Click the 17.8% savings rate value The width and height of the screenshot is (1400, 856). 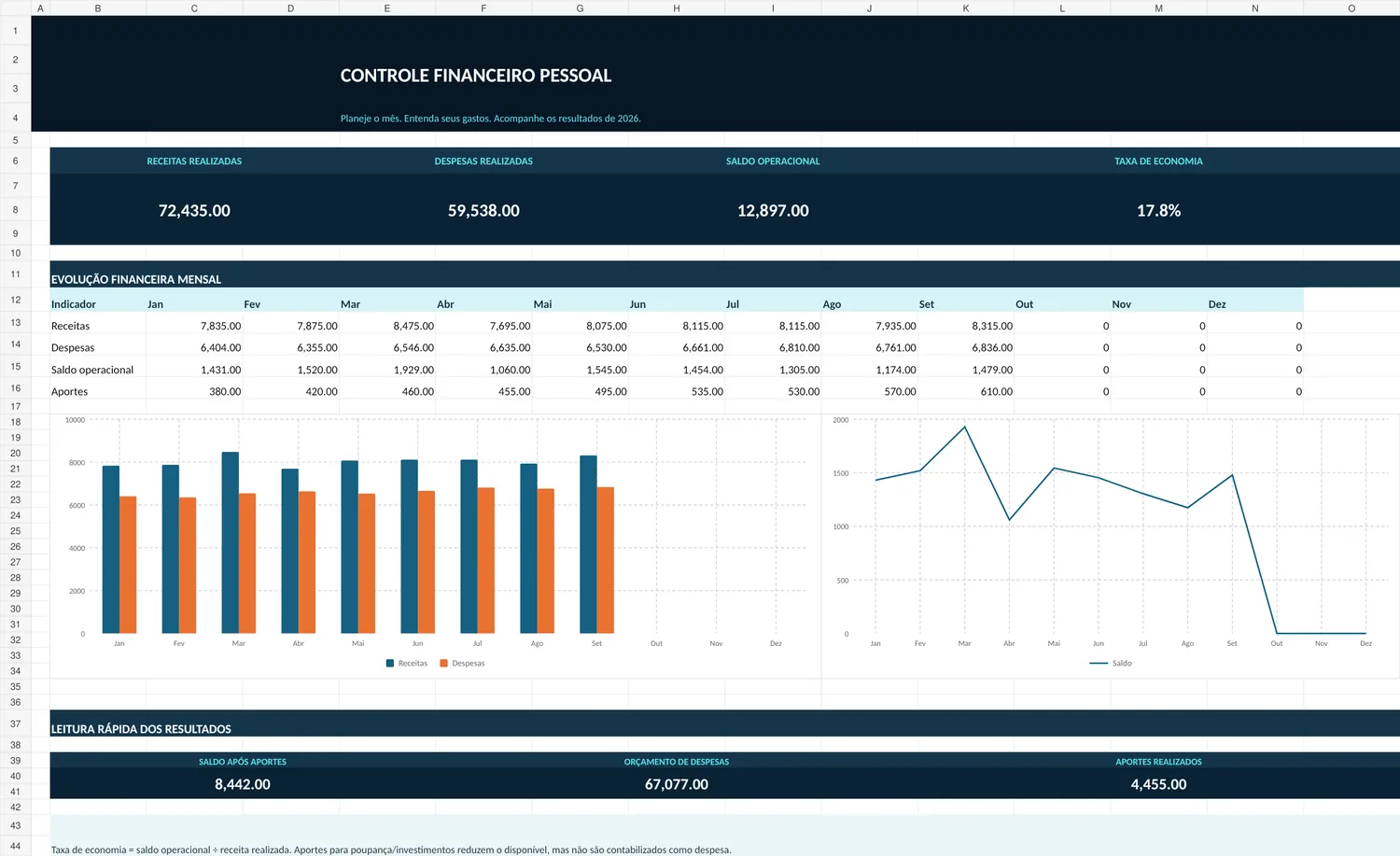coord(1158,211)
